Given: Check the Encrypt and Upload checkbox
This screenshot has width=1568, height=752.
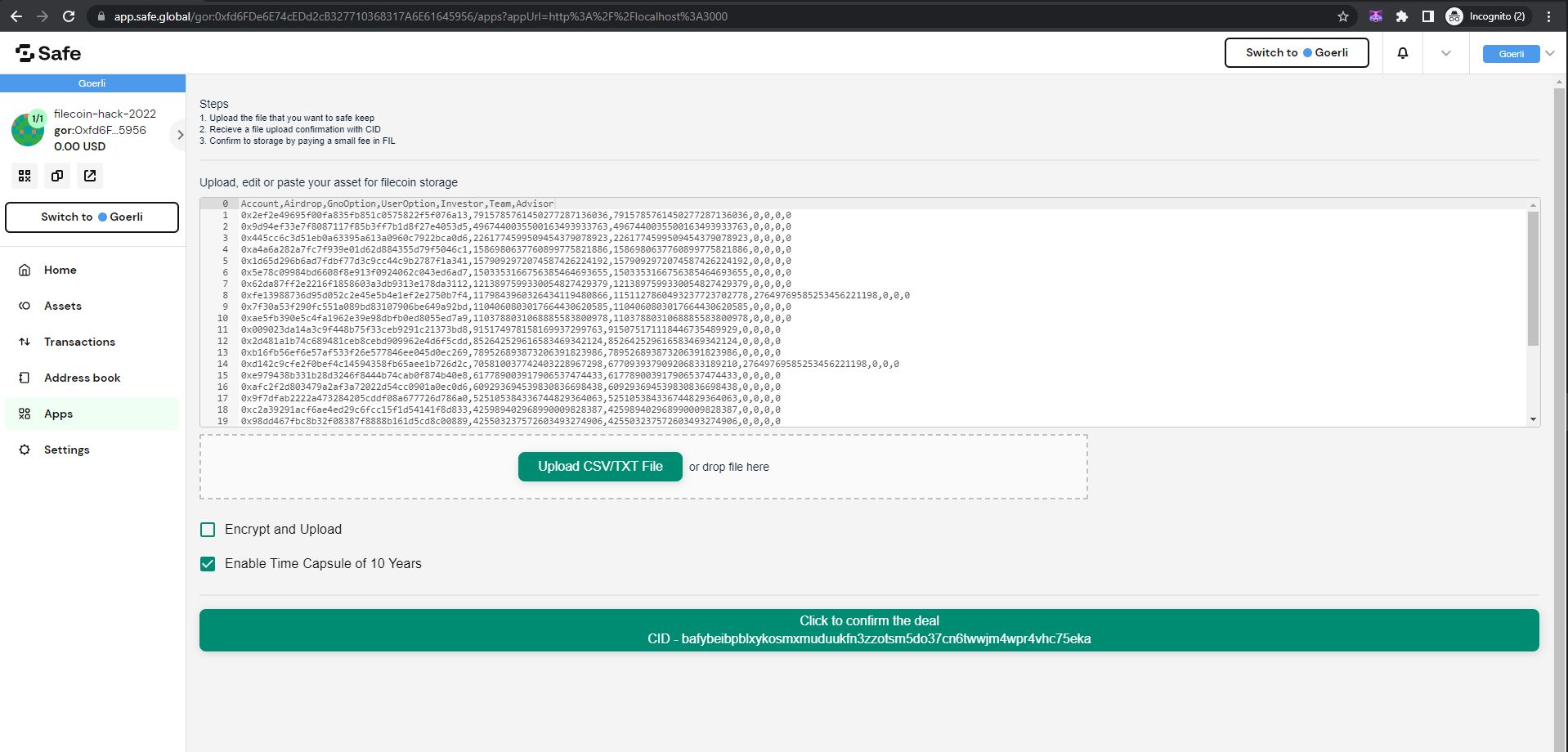Looking at the screenshot, I should point(208,530).
